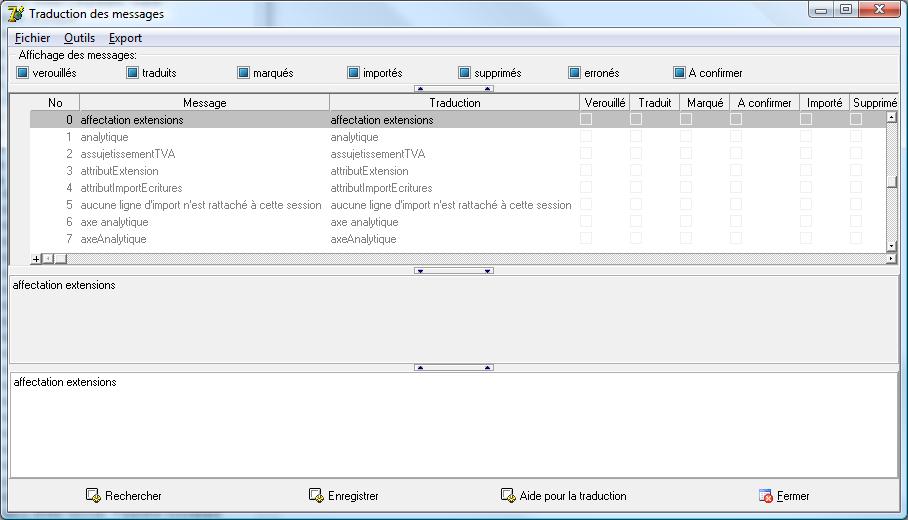Check Traduit box for assujetissementTVA row
Viewport: 908px width, 520px height.
click(636, 153)
